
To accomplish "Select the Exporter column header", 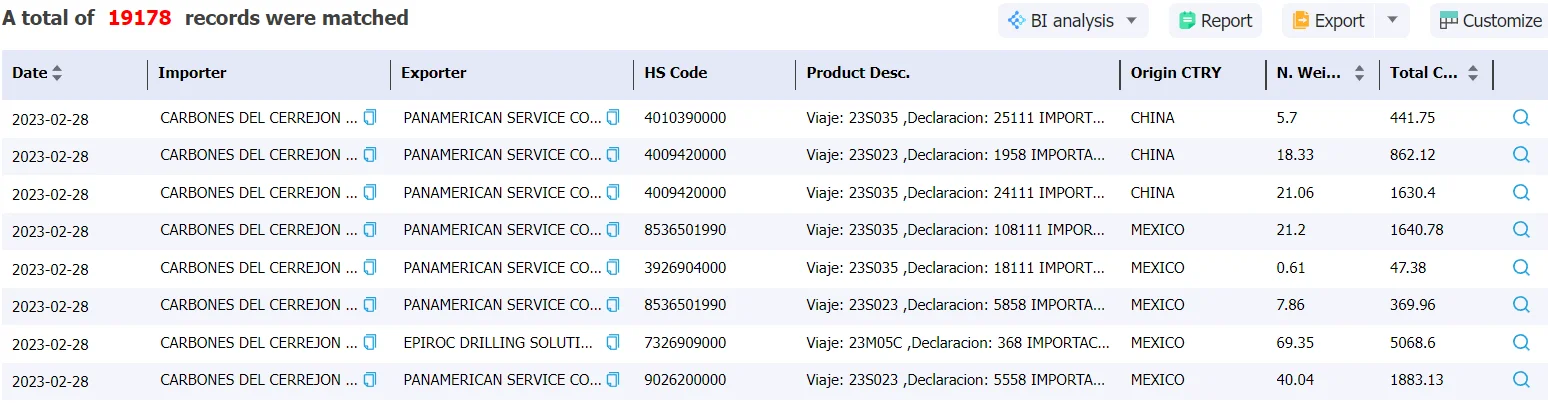I will coord(434,73).
